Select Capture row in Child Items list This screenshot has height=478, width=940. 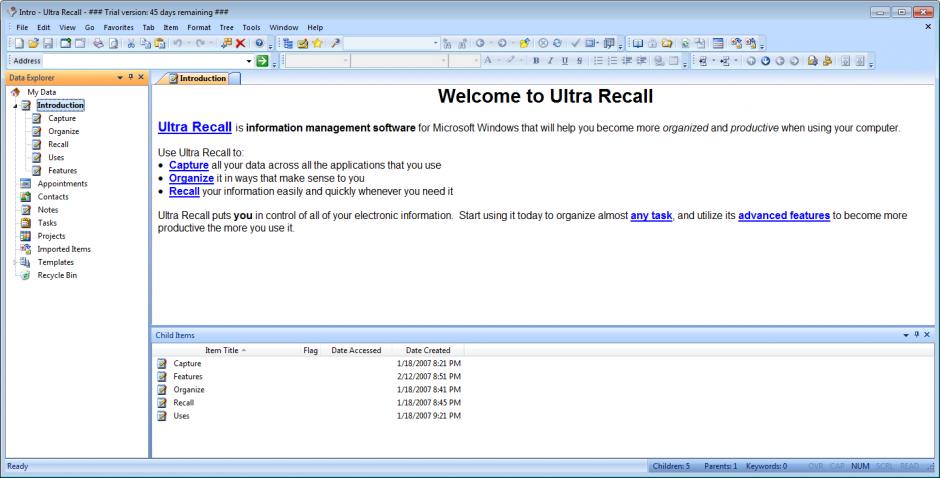coord(309,363)
